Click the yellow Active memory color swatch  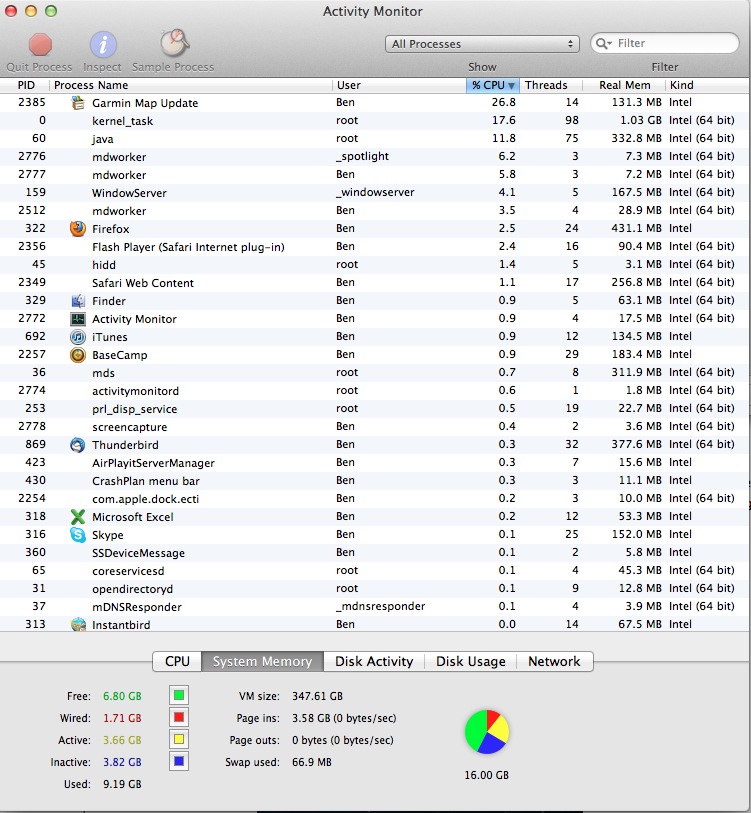click(179, 739)
